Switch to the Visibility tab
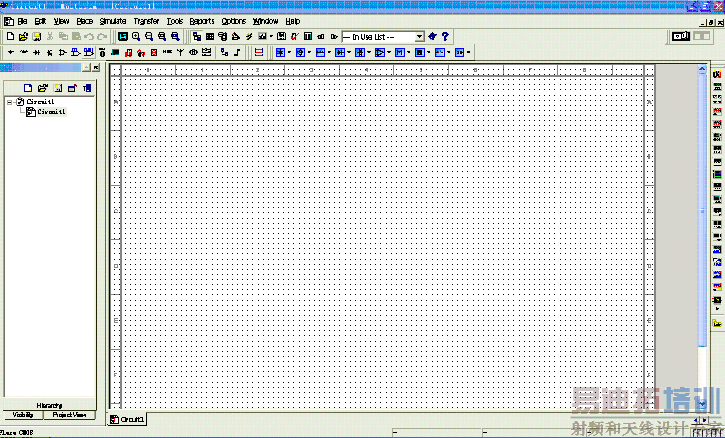Screen dimensions: 725x438 [x=23, y=415]
